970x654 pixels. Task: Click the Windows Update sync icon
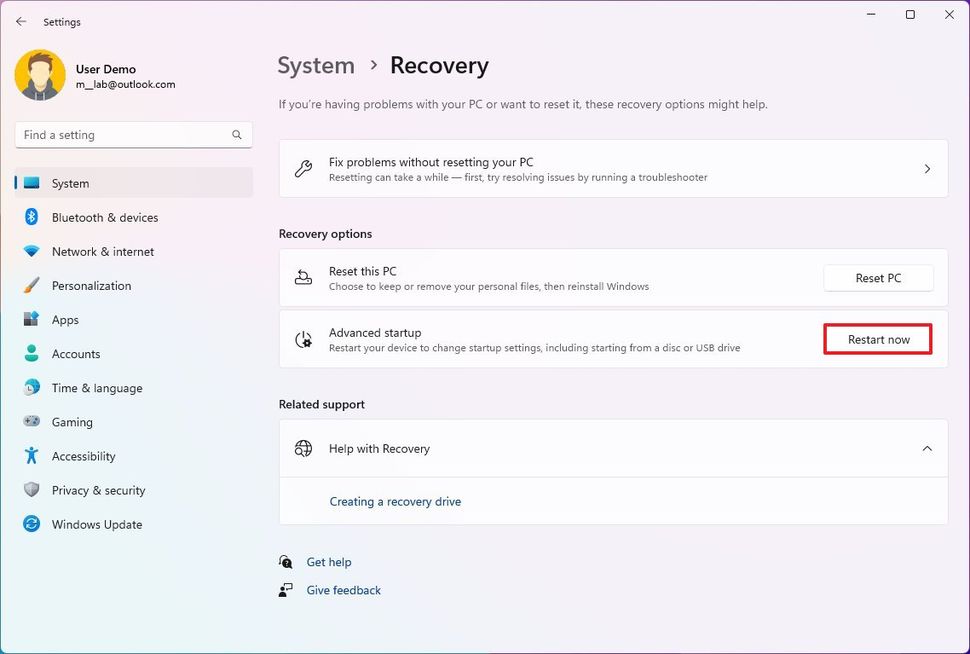point(31,524)
